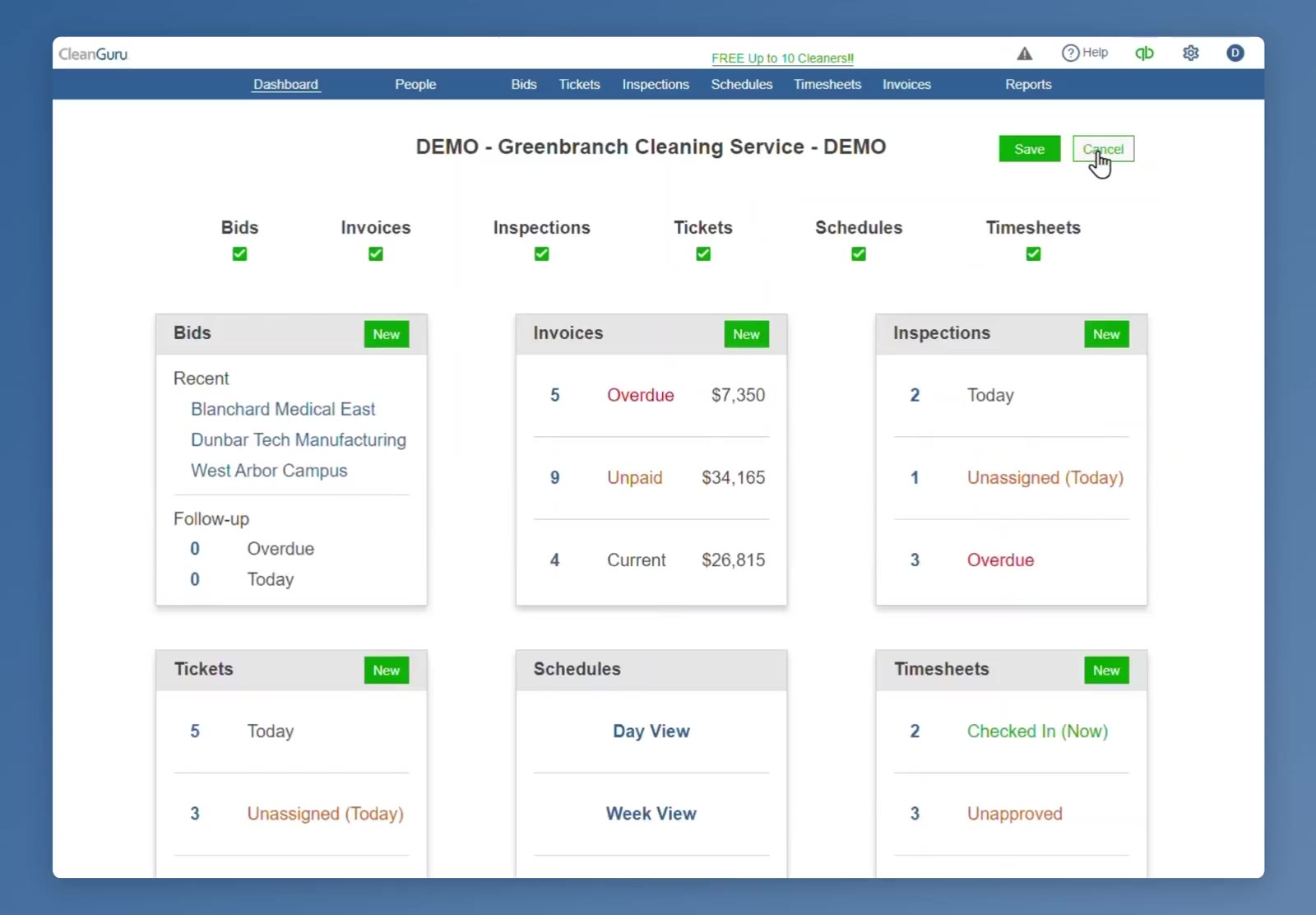Screen dimensions: 1316x915
Task: Click the QuickBooks integration icon
Action: click(1144, 53)
